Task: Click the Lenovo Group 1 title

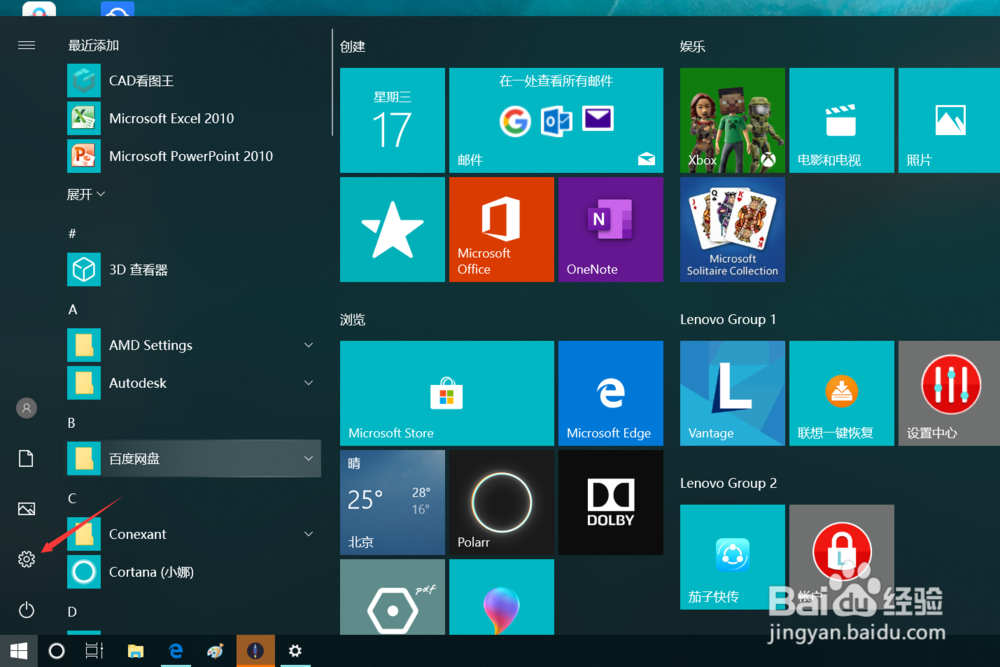Action: pyautogui.click(x=728, y=319)
